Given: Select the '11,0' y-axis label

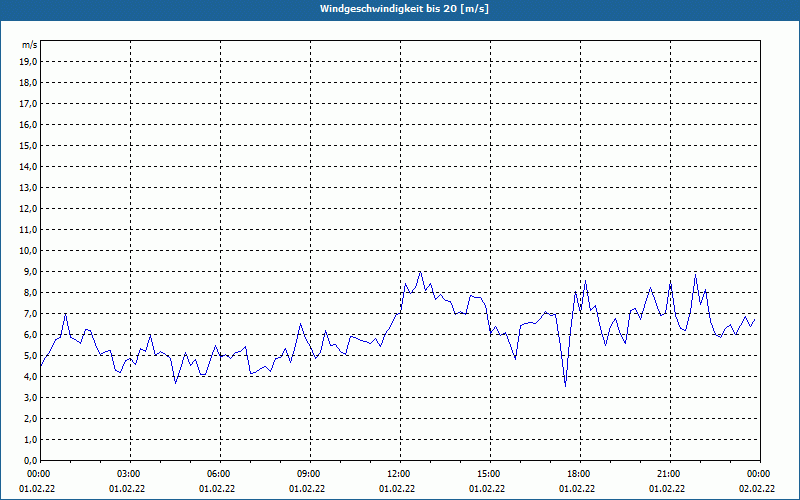Looking at the screenshot, I should (x=29, y=230).
